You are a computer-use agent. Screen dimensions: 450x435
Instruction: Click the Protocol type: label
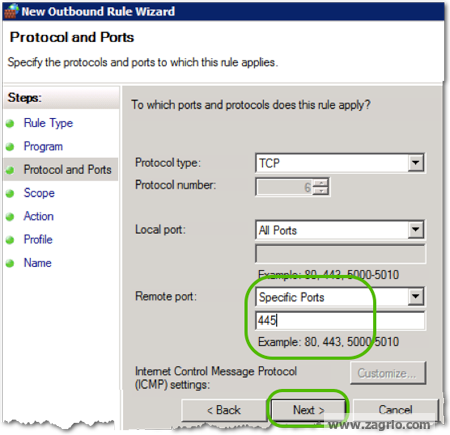pyautogui.click(x=168, y=163)
